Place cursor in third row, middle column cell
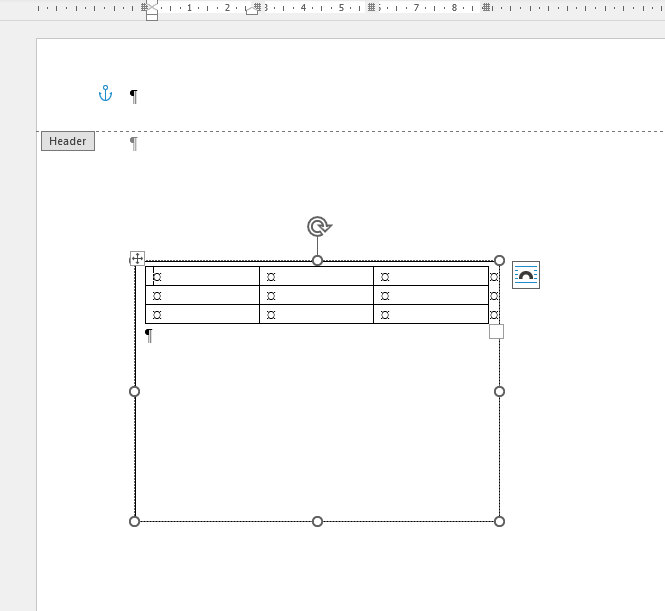 [316, 314]
